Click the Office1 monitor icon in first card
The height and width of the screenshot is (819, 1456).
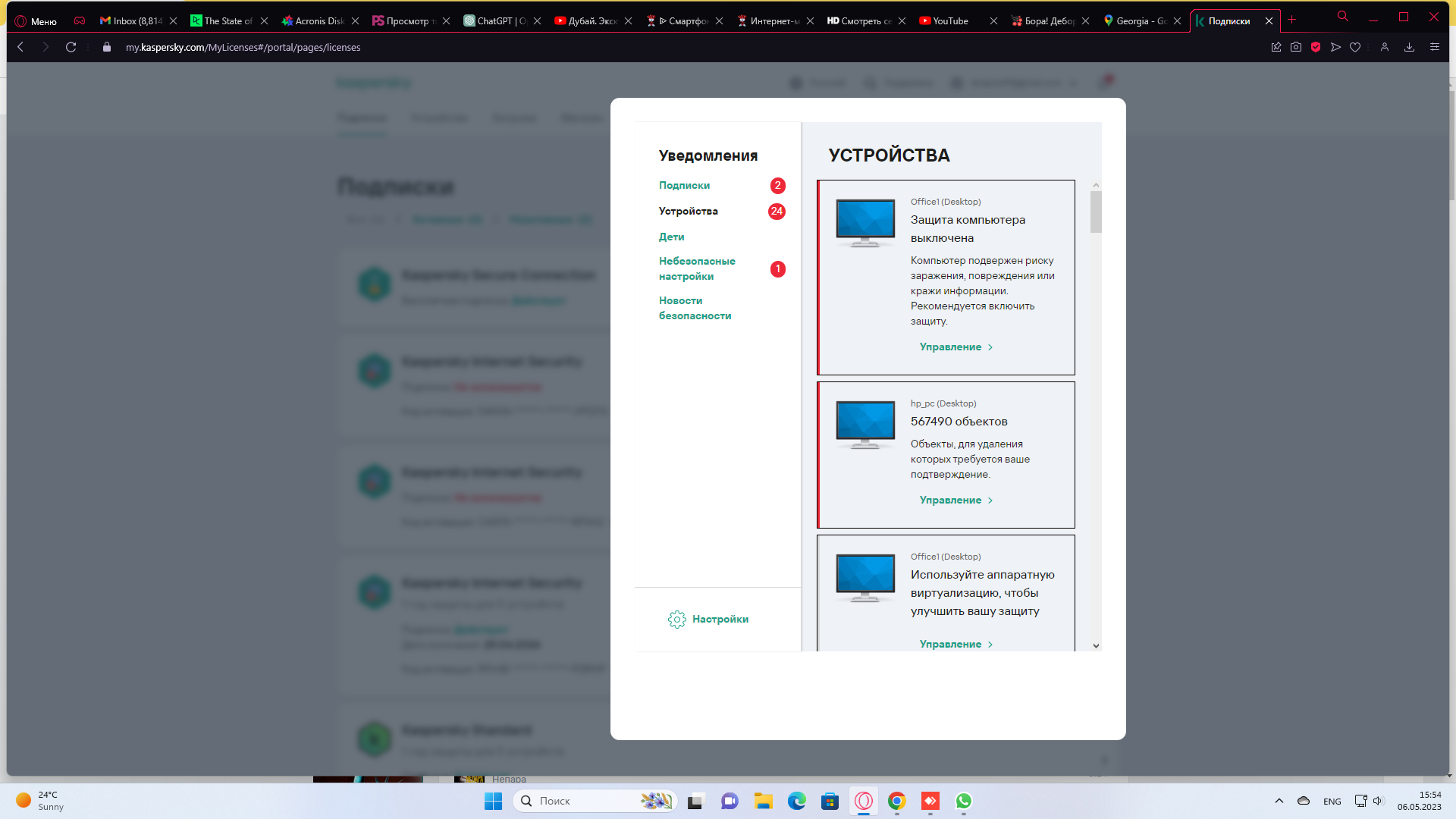865,223
